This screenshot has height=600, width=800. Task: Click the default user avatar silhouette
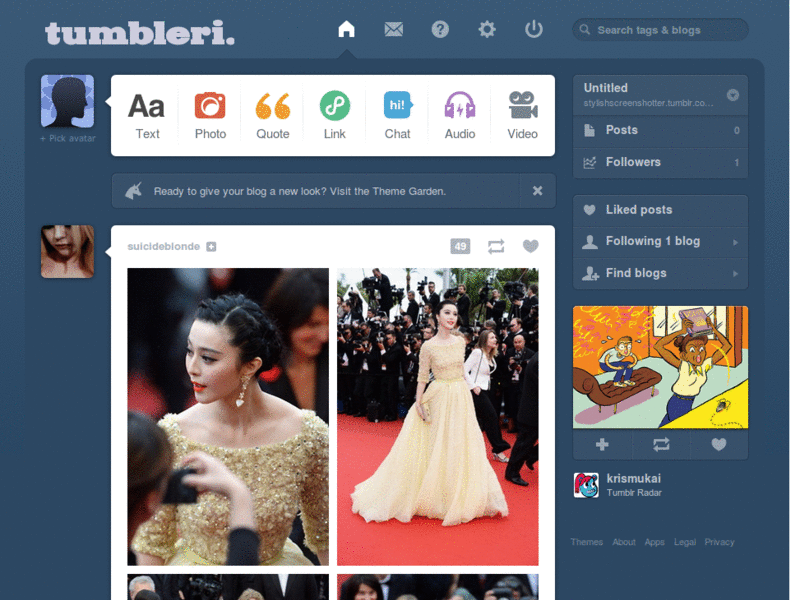67,101
